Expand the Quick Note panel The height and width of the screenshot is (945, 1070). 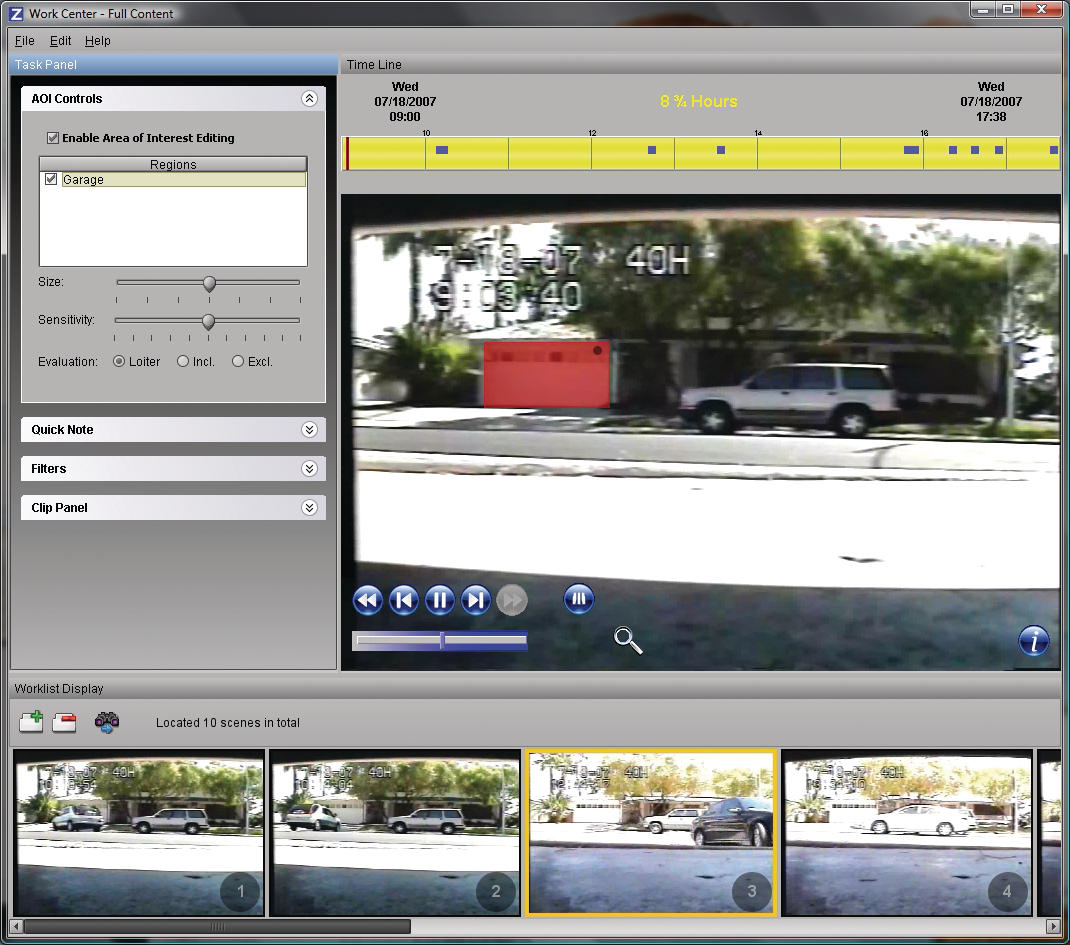[x=310, y=429]
